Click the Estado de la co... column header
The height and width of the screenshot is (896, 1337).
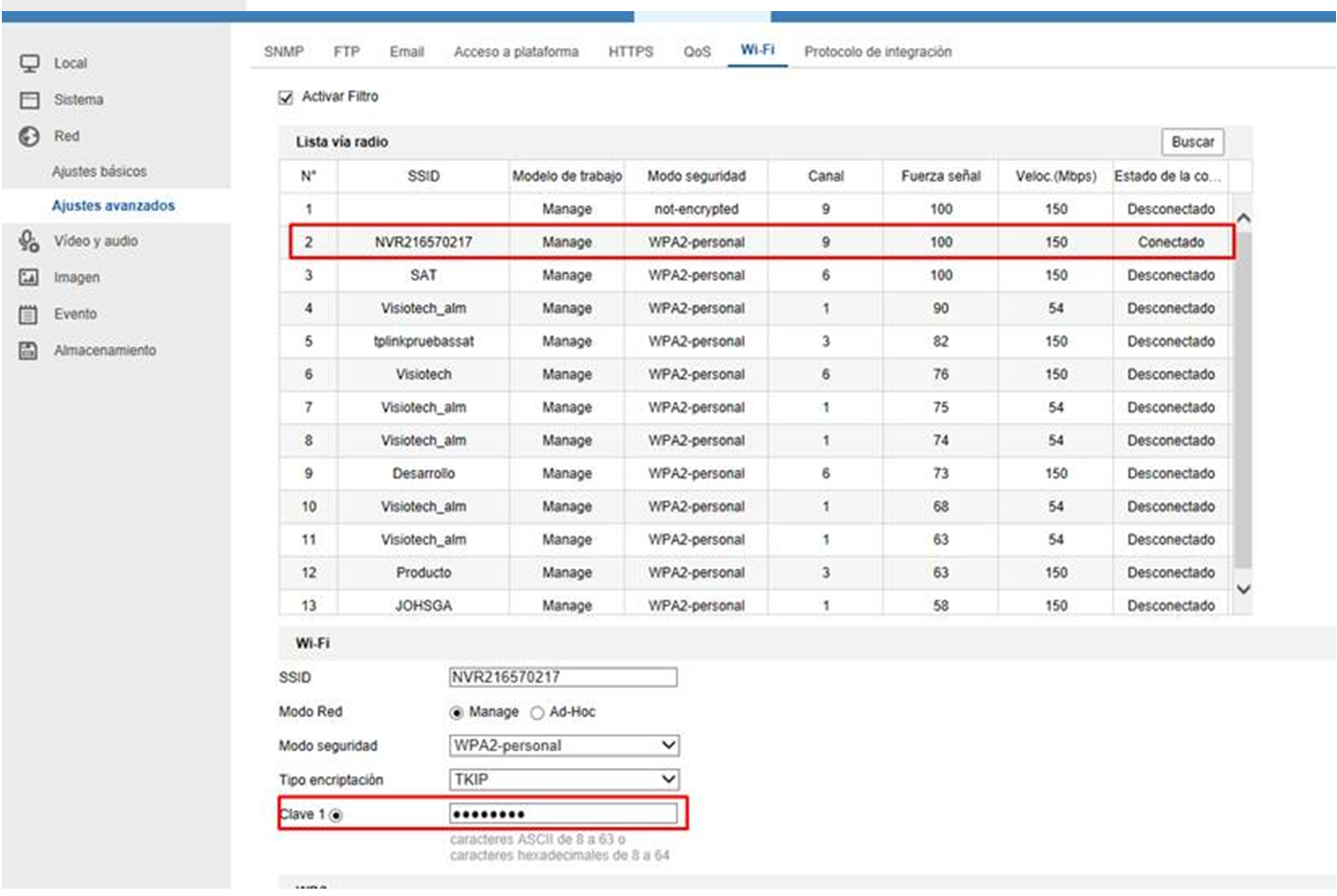(x=1171, y=176)
